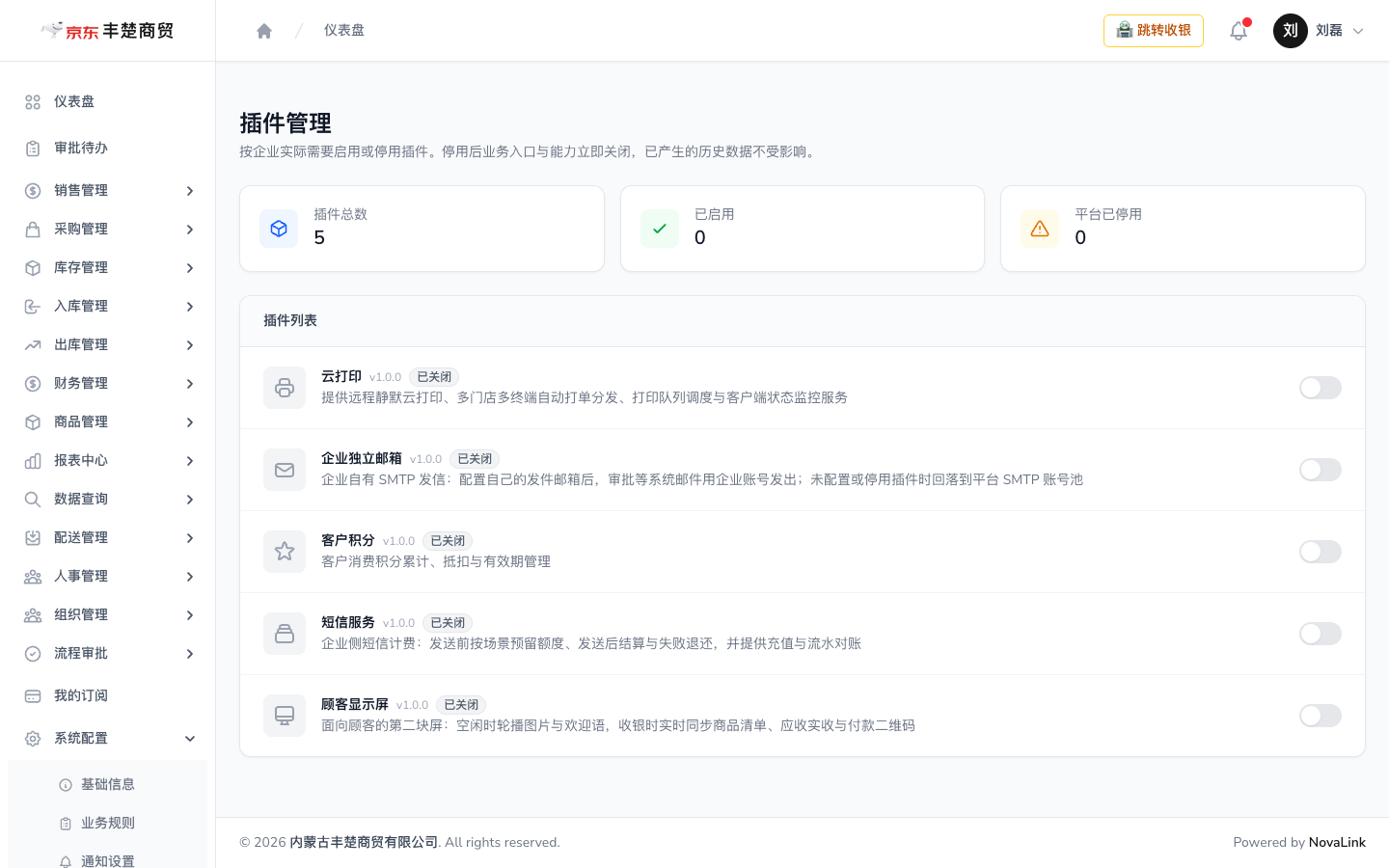Turn on the 短信服务 switch
The height and width of the screenshot is (868, 1389).
click(1321, 634)
